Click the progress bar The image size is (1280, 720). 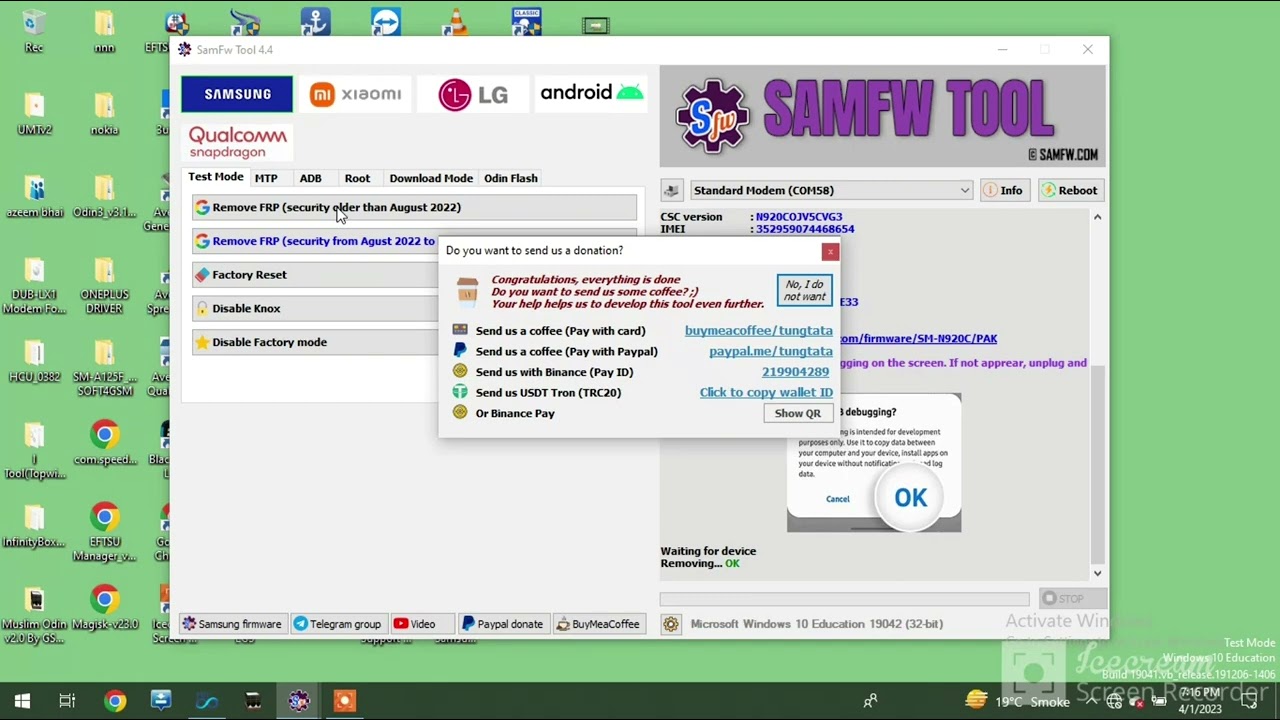844,599
